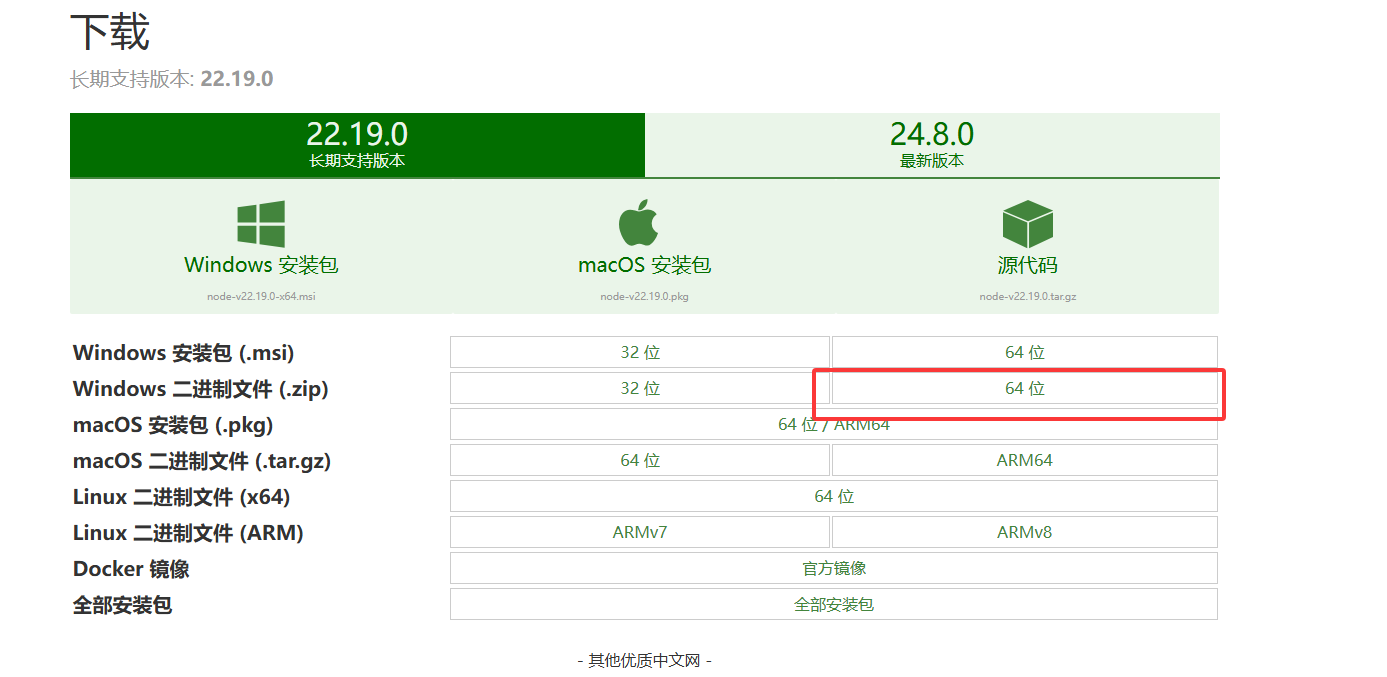This screenshot has height=677, width=1387.
Task: Download 64-bit Windows .msi installer
Action: 1024,352
